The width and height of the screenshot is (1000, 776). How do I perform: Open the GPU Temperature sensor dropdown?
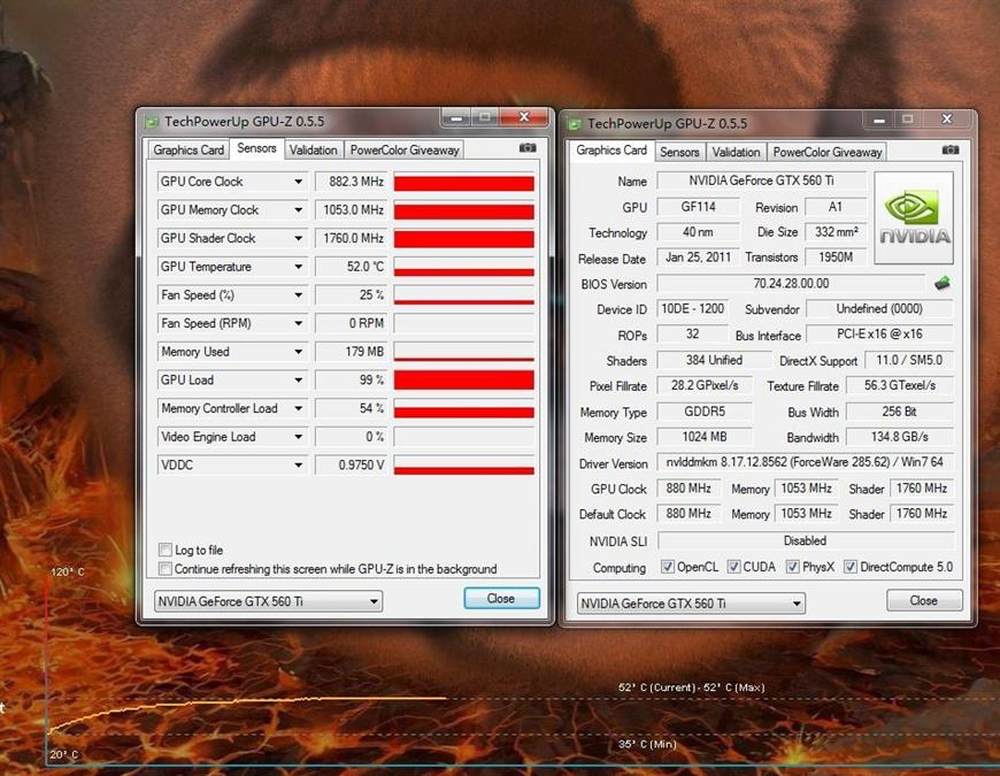pos(298,267)
